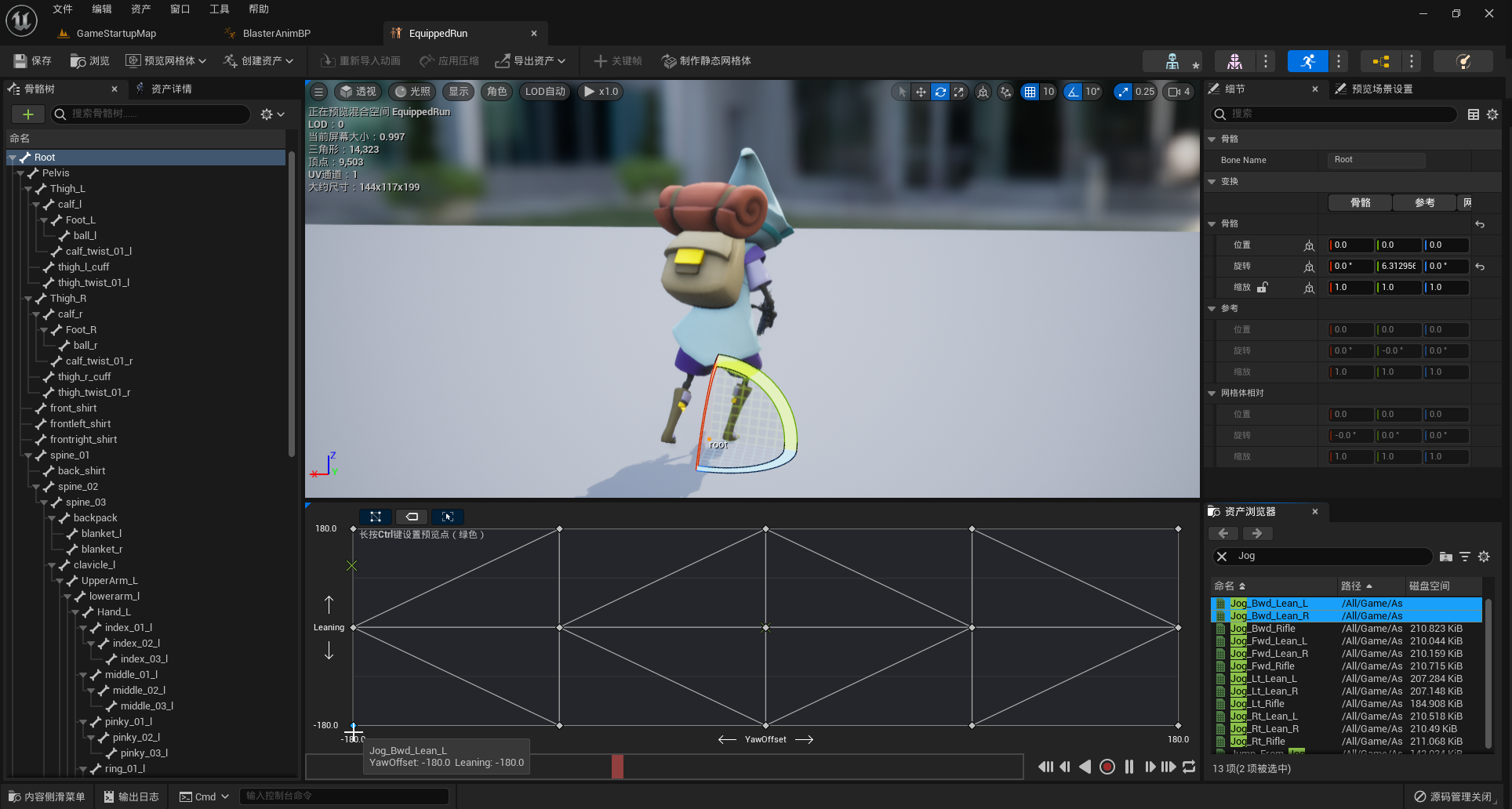The width and height of the screenshot is (1512, 809).
Task: Click Source Control Off status
Action: 1453,796
